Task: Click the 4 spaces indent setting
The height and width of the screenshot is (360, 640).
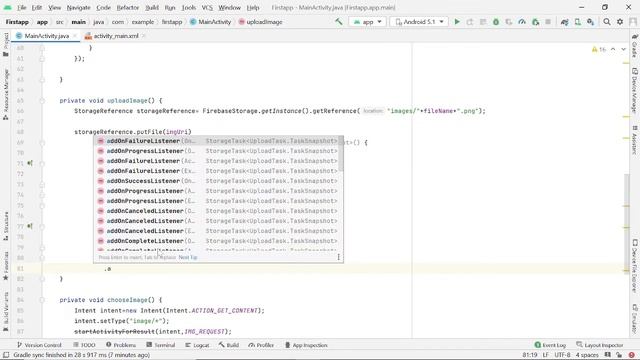Action: [x=587, y=355]
